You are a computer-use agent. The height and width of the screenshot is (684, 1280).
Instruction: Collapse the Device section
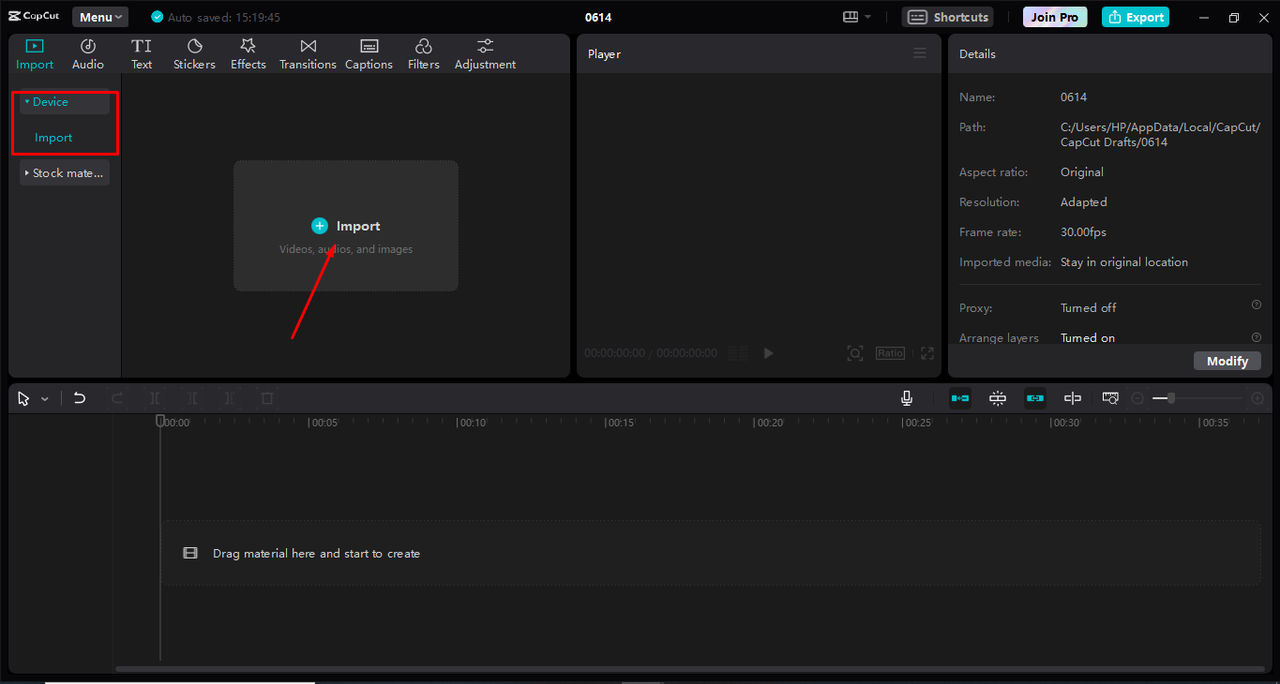pos(65,102)
